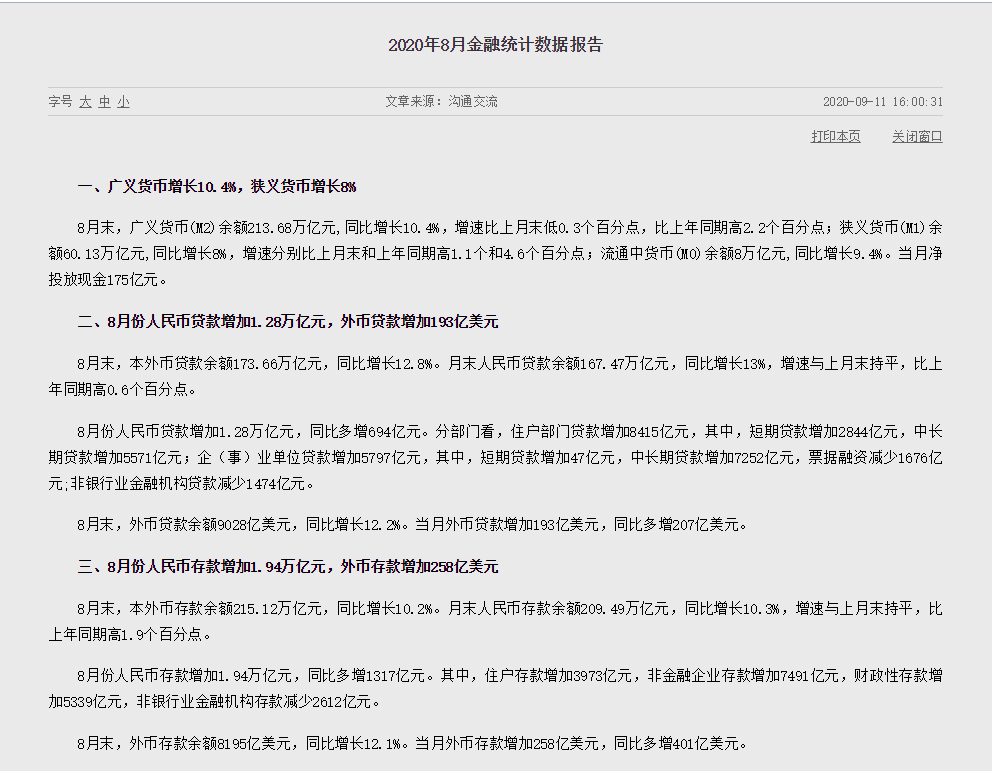Screen dimensions: 992x771
Task: Click the line 年同期高0.6个百分点
Action: pyautogui.click(x=122, y=390)
